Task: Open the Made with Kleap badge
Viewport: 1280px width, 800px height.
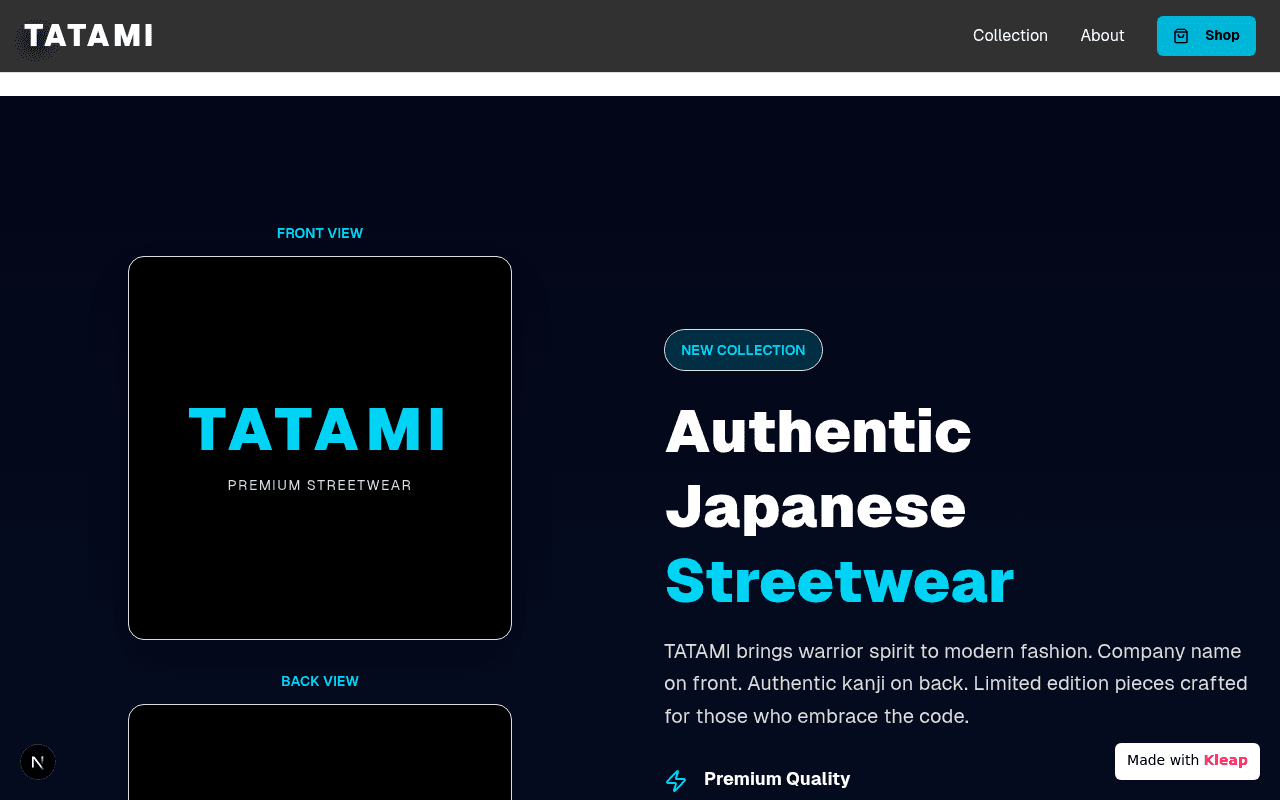Action: tap(1187, 761)
